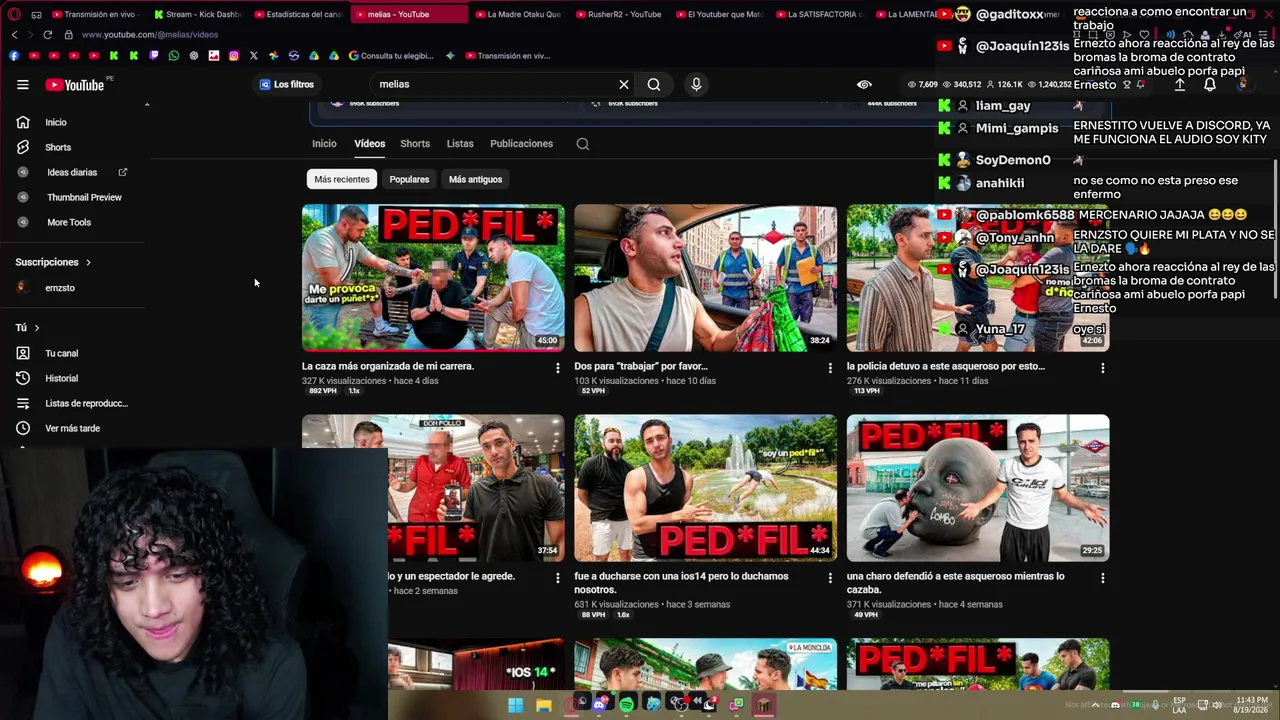The width and height of the screenshot is (1280, 720).
Task: Run search with the magnifier button
Action: (653, 85)
